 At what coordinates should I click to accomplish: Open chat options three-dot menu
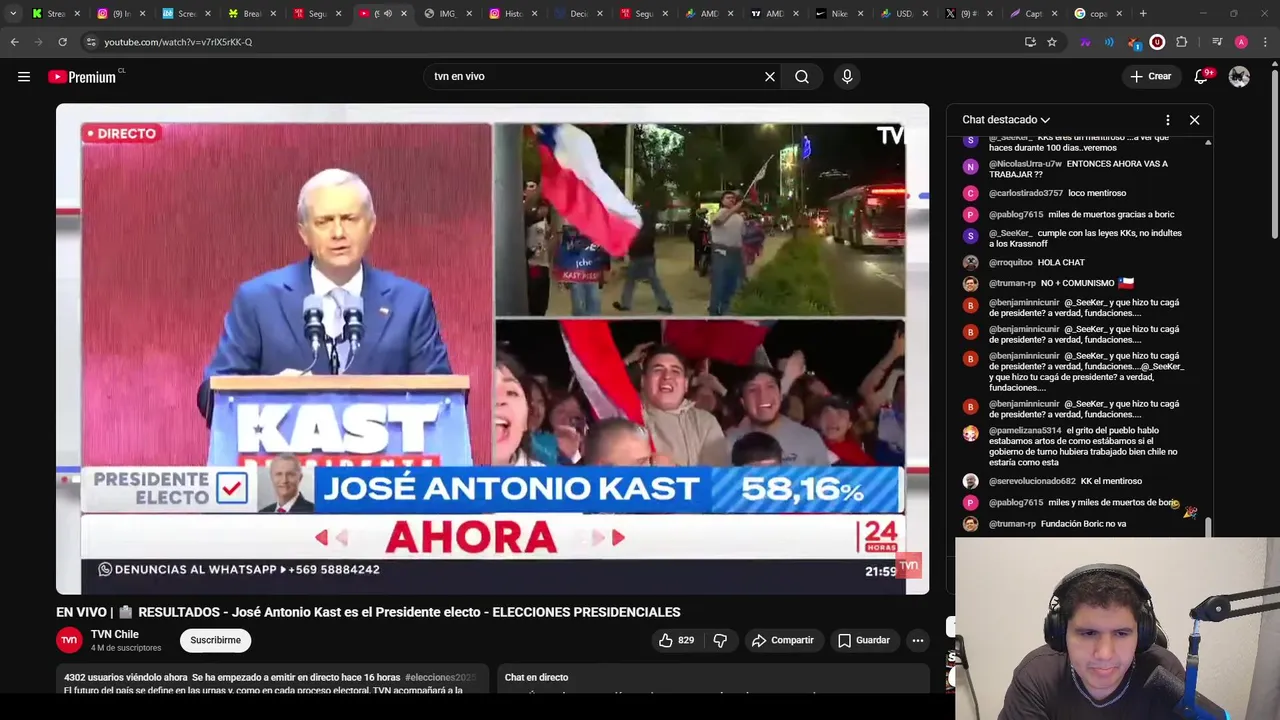click(1167, 120)
